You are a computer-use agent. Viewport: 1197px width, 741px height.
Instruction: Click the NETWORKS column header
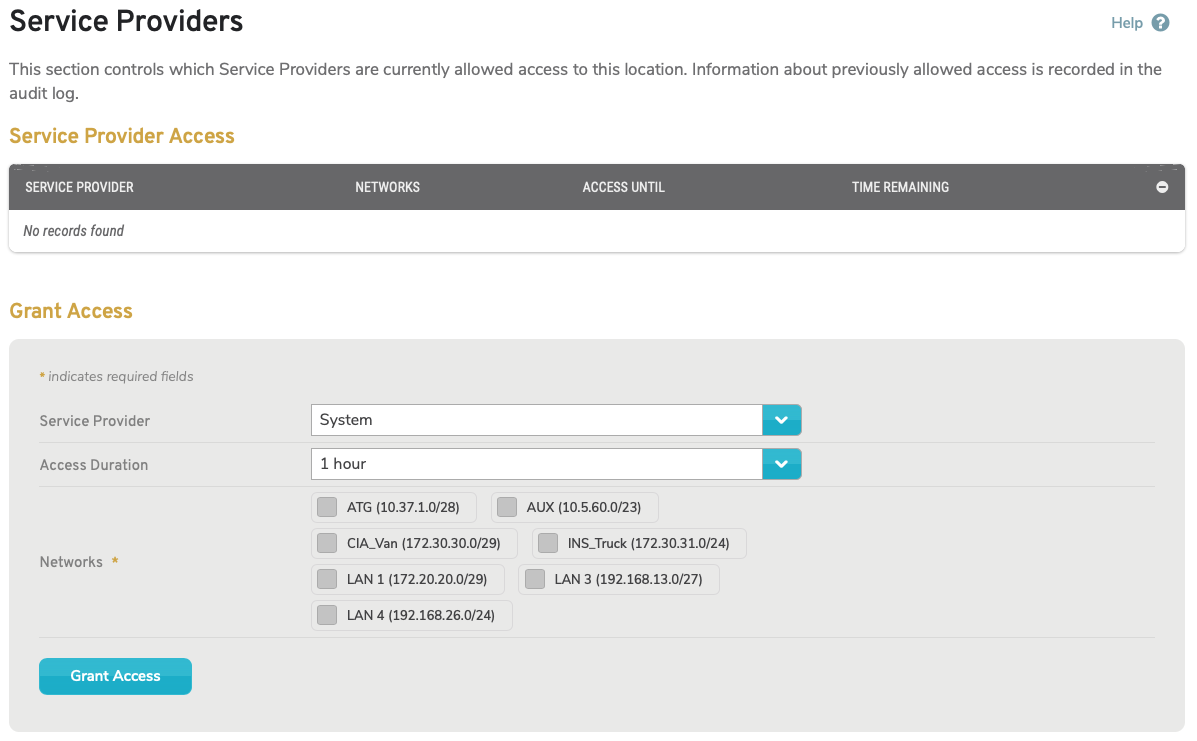388,187
